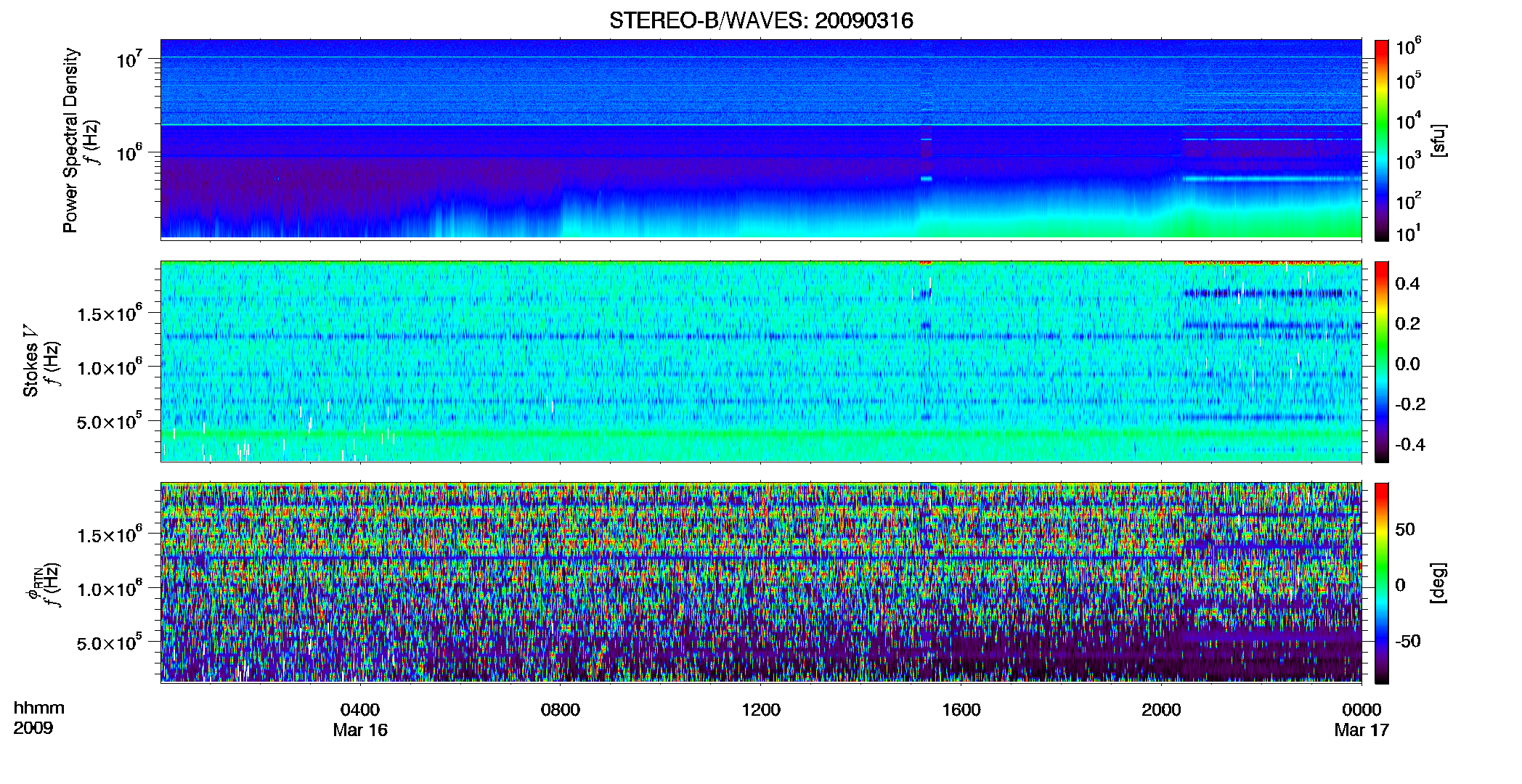This screenshot has width=1522, height=784.
Task: Click the "-0.2" value on the Stokes color bar
Action: 1410,404
